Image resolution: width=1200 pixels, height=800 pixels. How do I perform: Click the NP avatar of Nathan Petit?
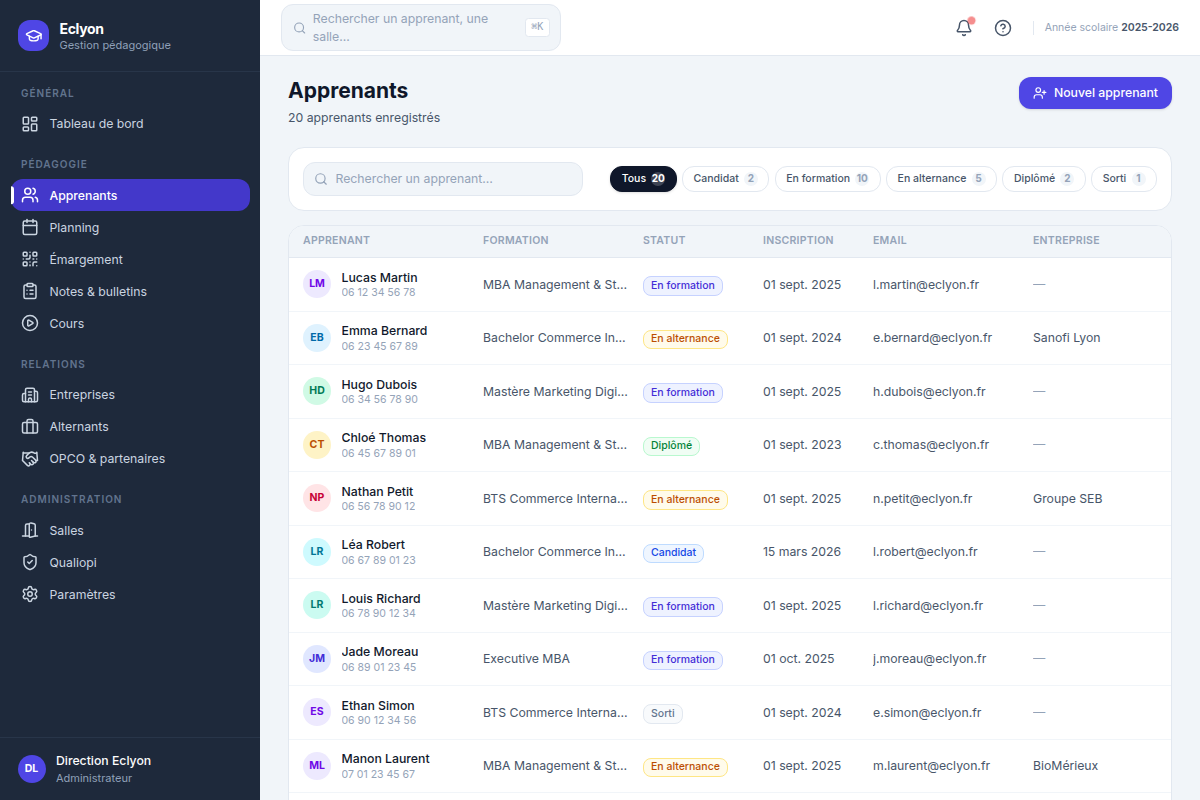click(317, 498)
